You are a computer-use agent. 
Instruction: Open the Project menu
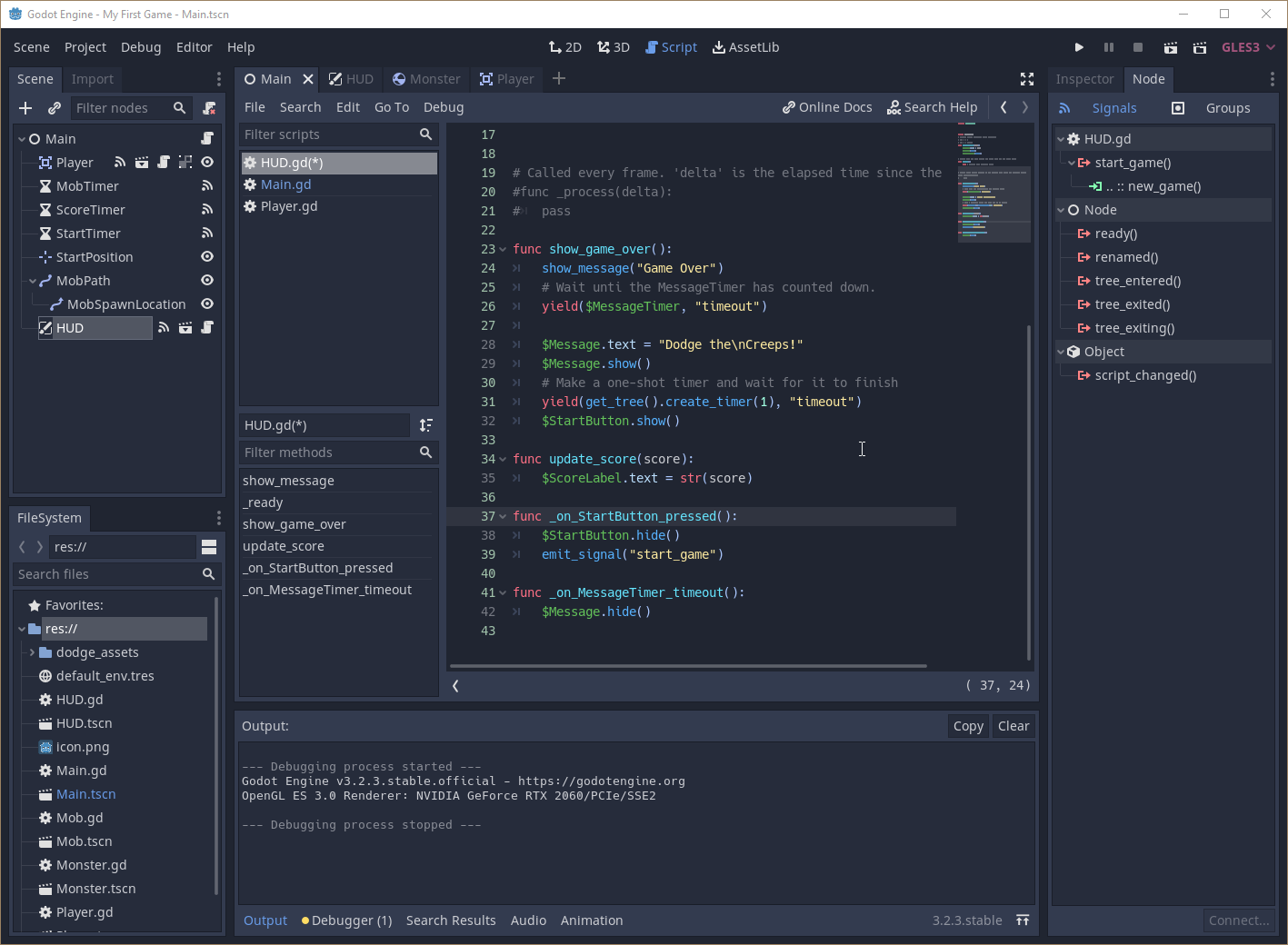coord(85,47)
